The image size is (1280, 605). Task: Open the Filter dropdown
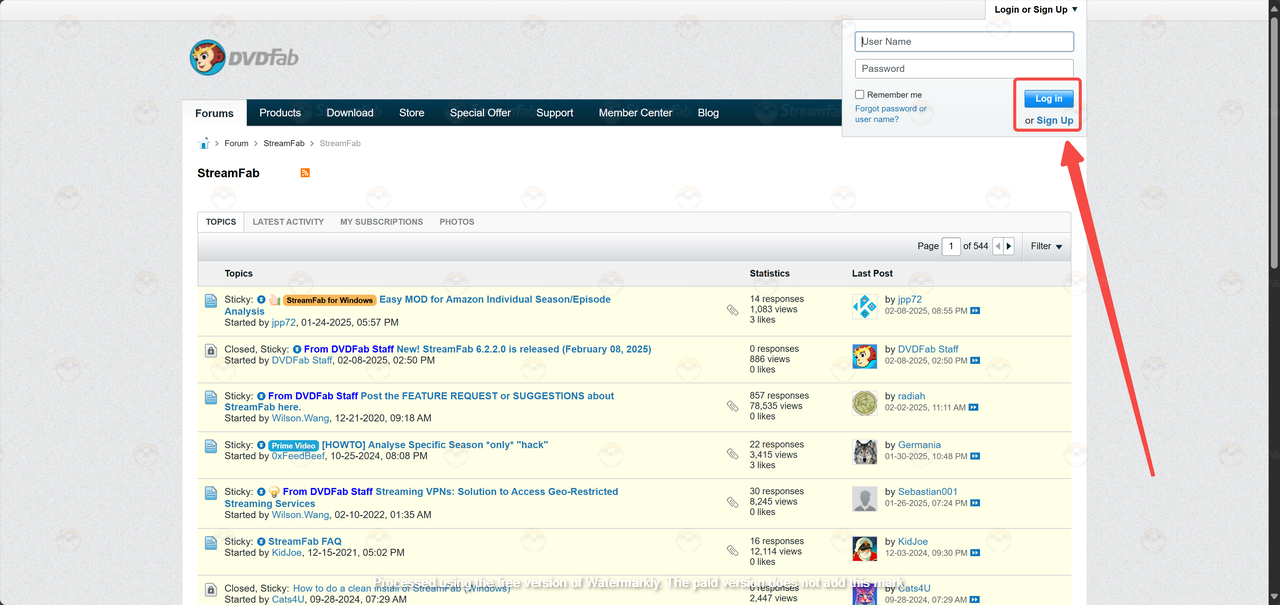coord(1046,246)
